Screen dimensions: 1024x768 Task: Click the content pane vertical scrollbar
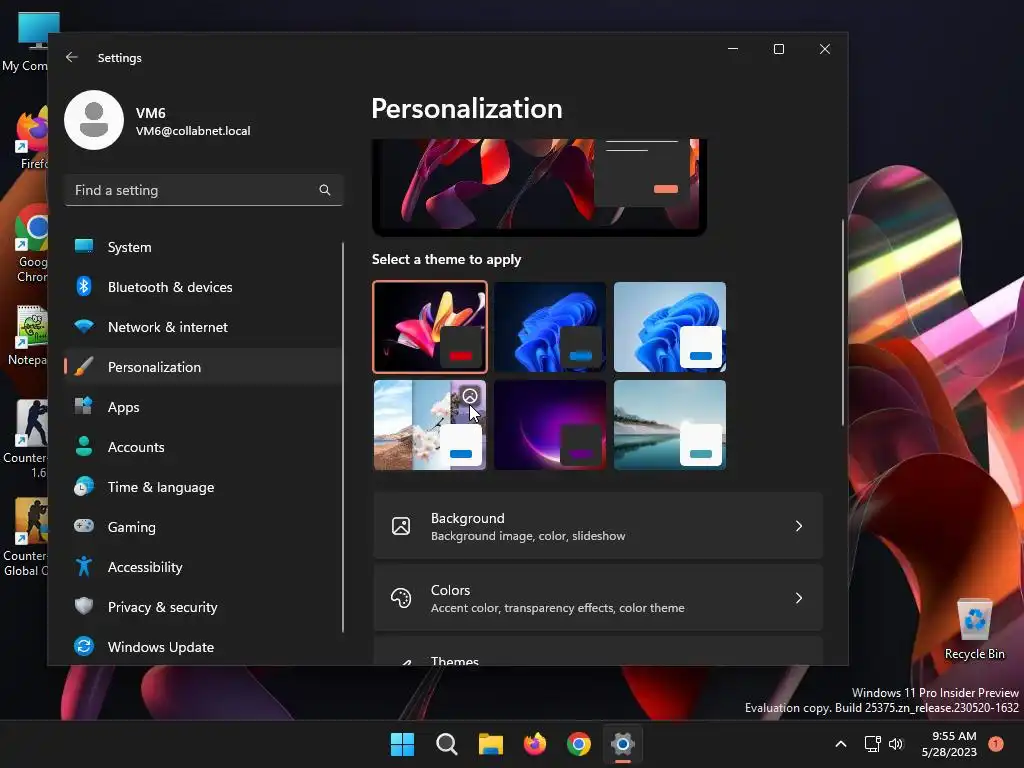tap(842, 323)
